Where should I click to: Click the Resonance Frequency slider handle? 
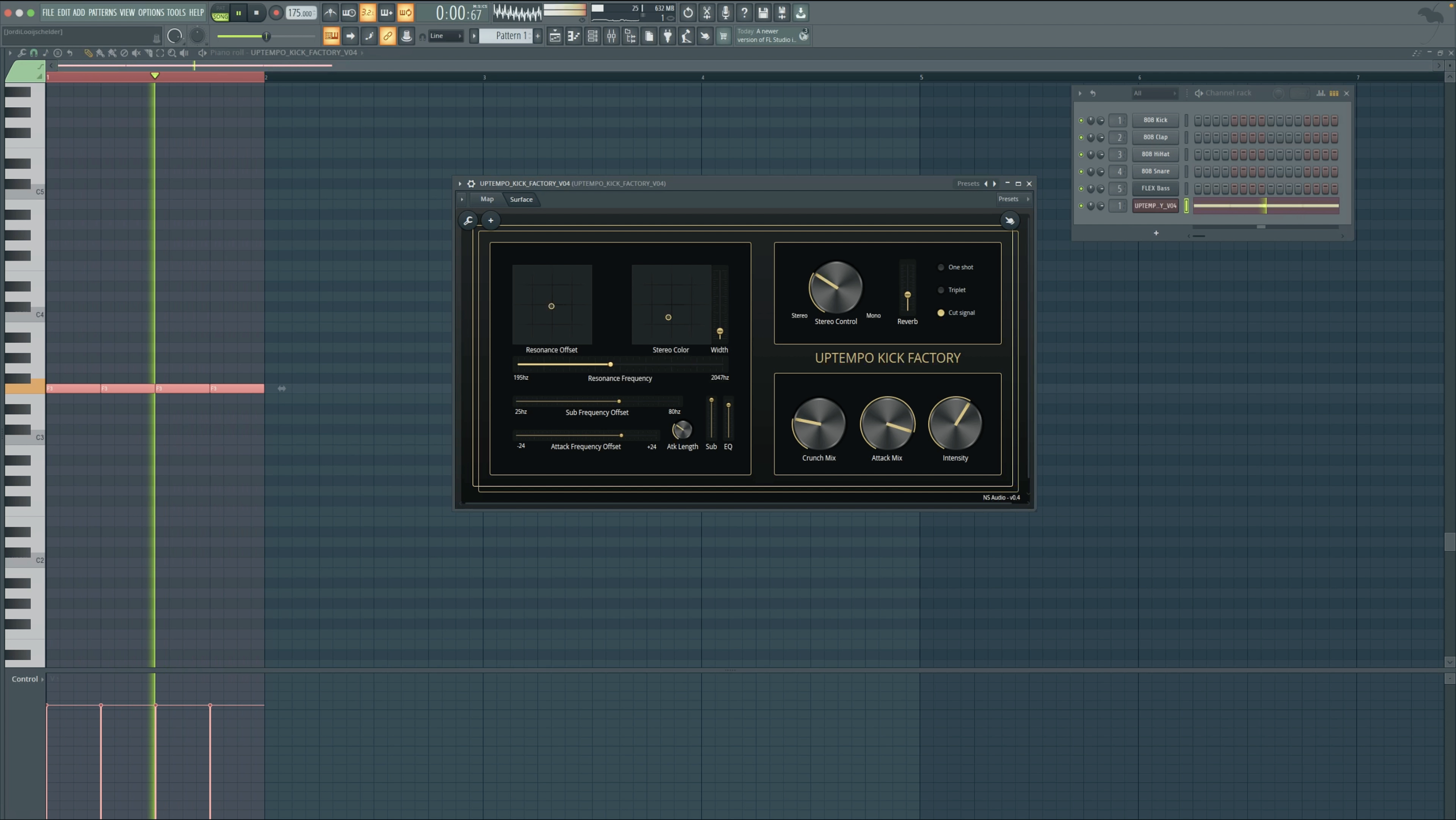tap(610, 364)
